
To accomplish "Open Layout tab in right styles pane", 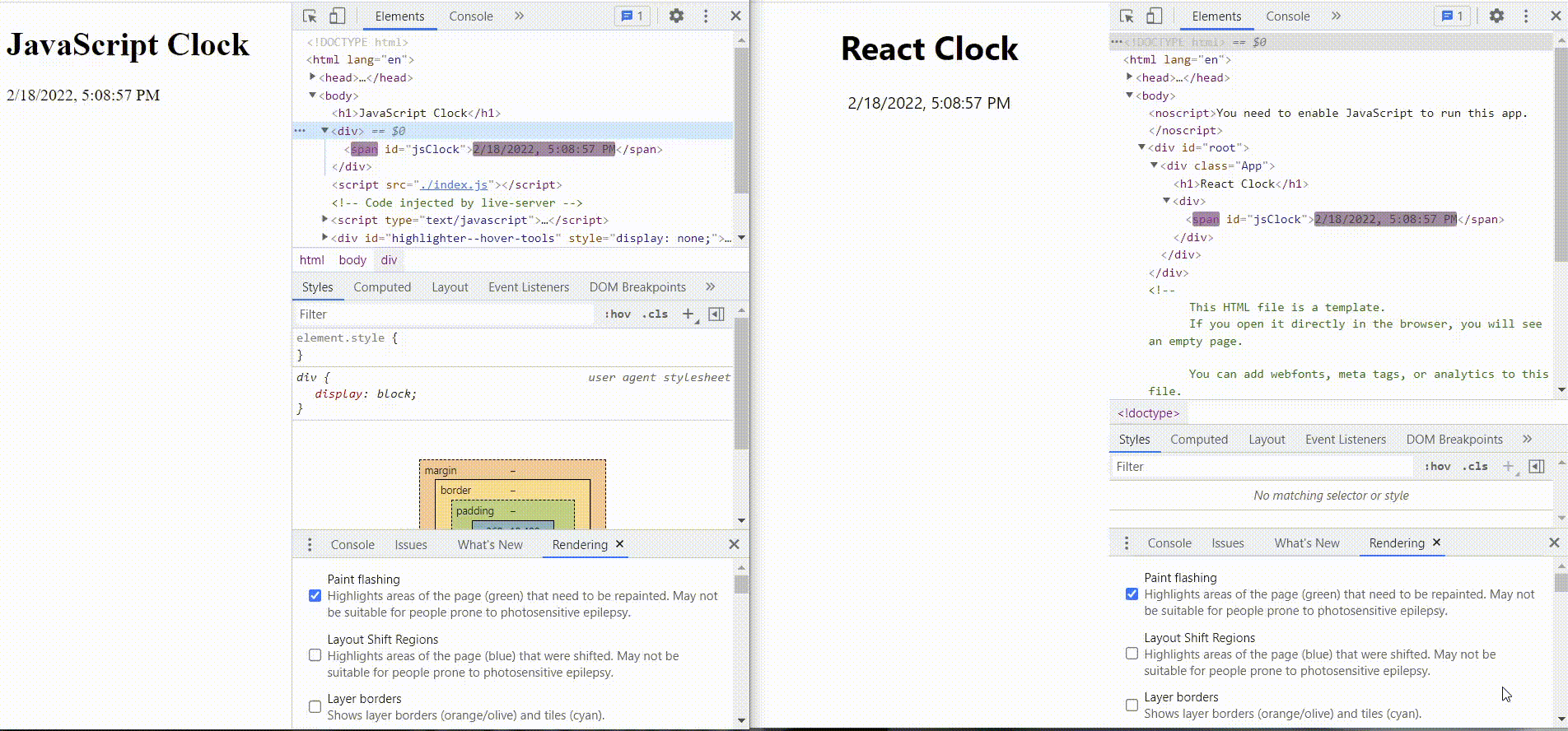I will 1267,439.
